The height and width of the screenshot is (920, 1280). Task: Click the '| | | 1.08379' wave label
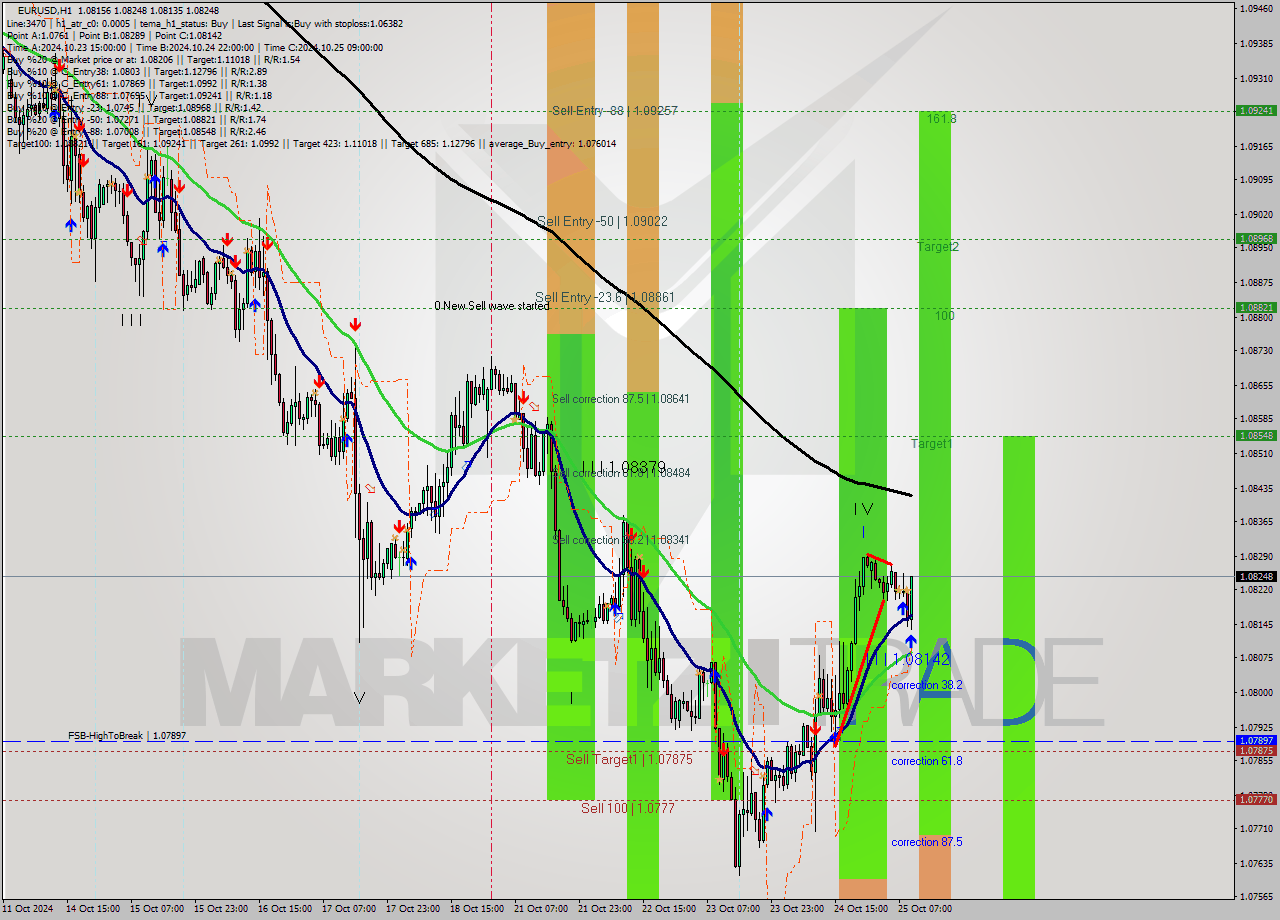click(624, 467)
